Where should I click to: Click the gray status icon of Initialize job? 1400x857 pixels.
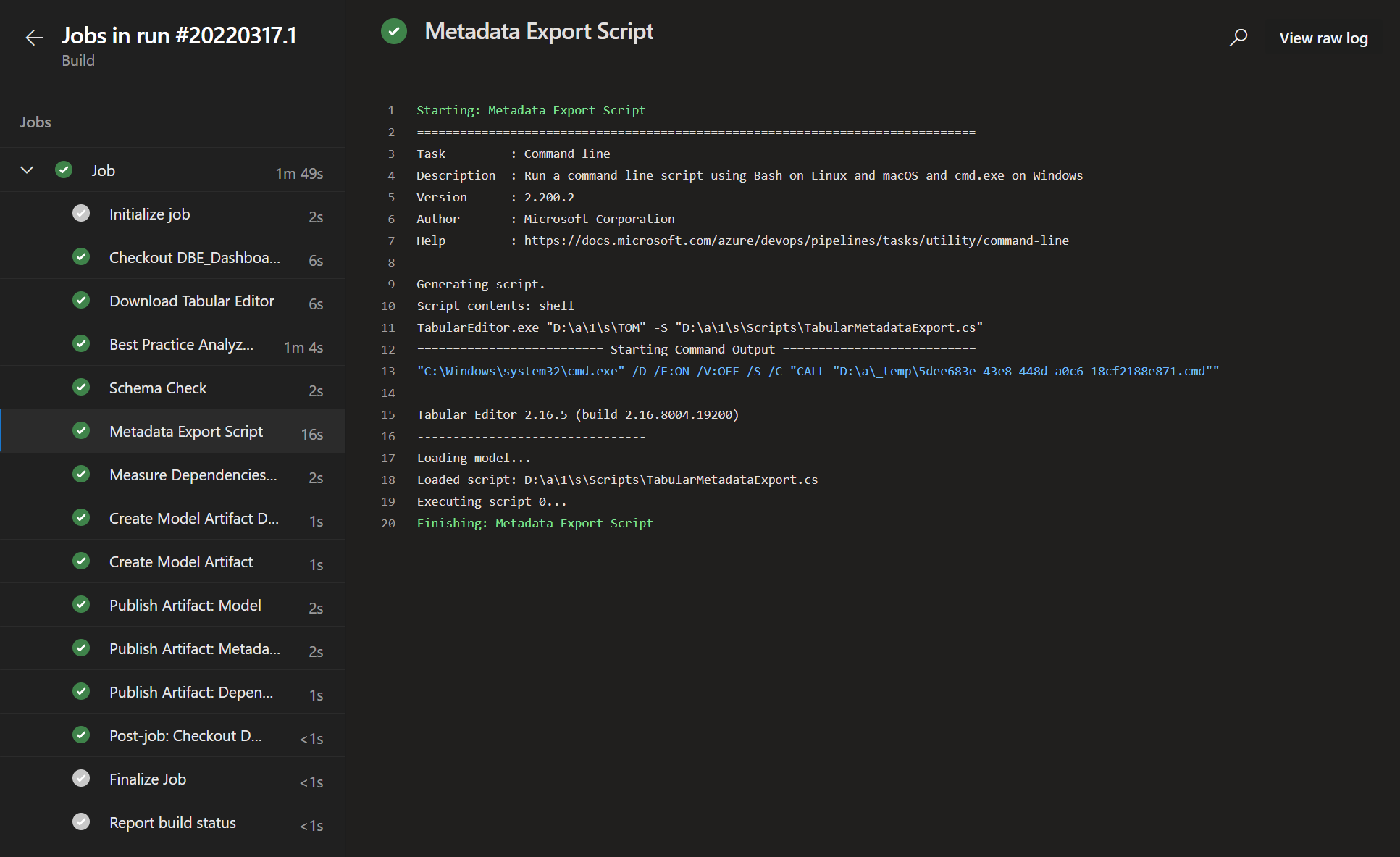coord(81,214)
